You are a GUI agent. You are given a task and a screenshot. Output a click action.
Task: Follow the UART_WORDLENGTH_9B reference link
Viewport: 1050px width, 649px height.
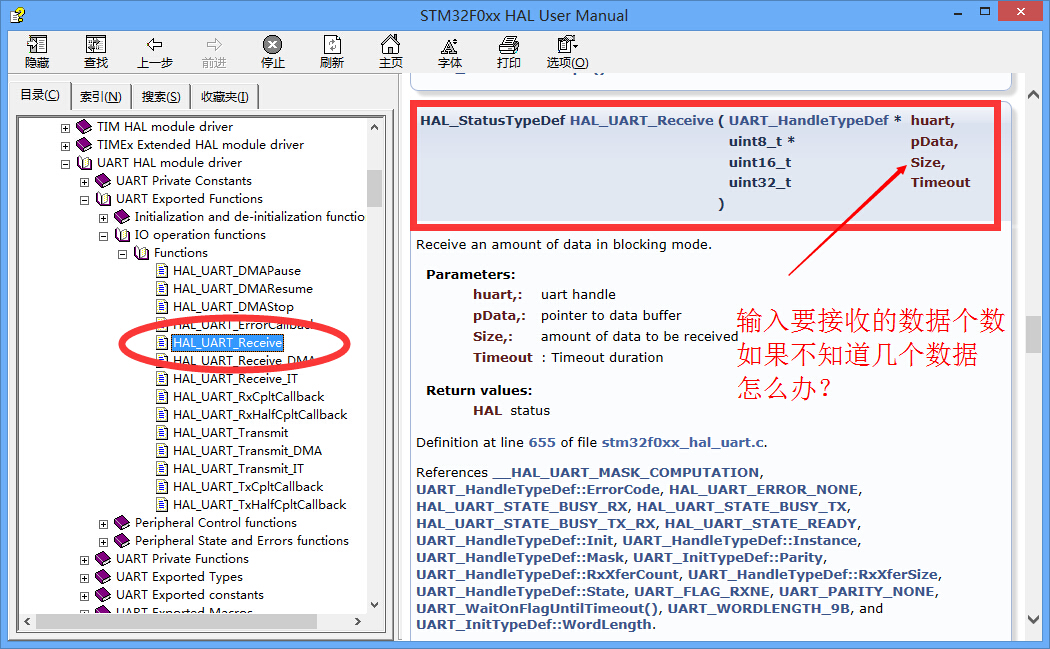(x=759, y=609)
